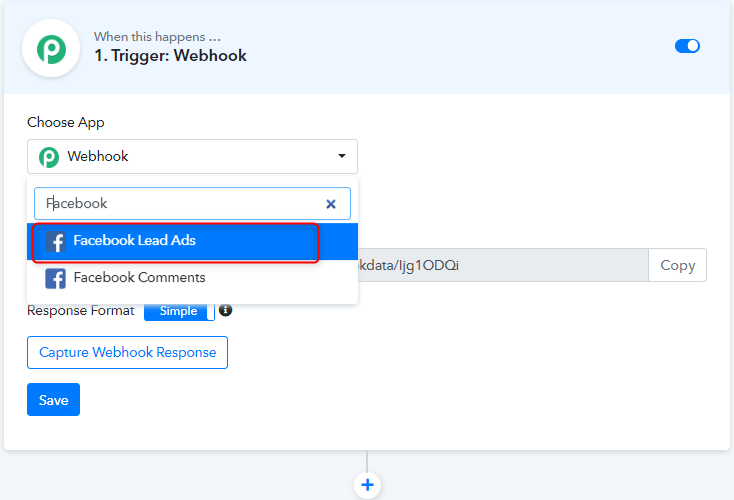Select Facebook Lead Ads from results

tap(192, 242)
